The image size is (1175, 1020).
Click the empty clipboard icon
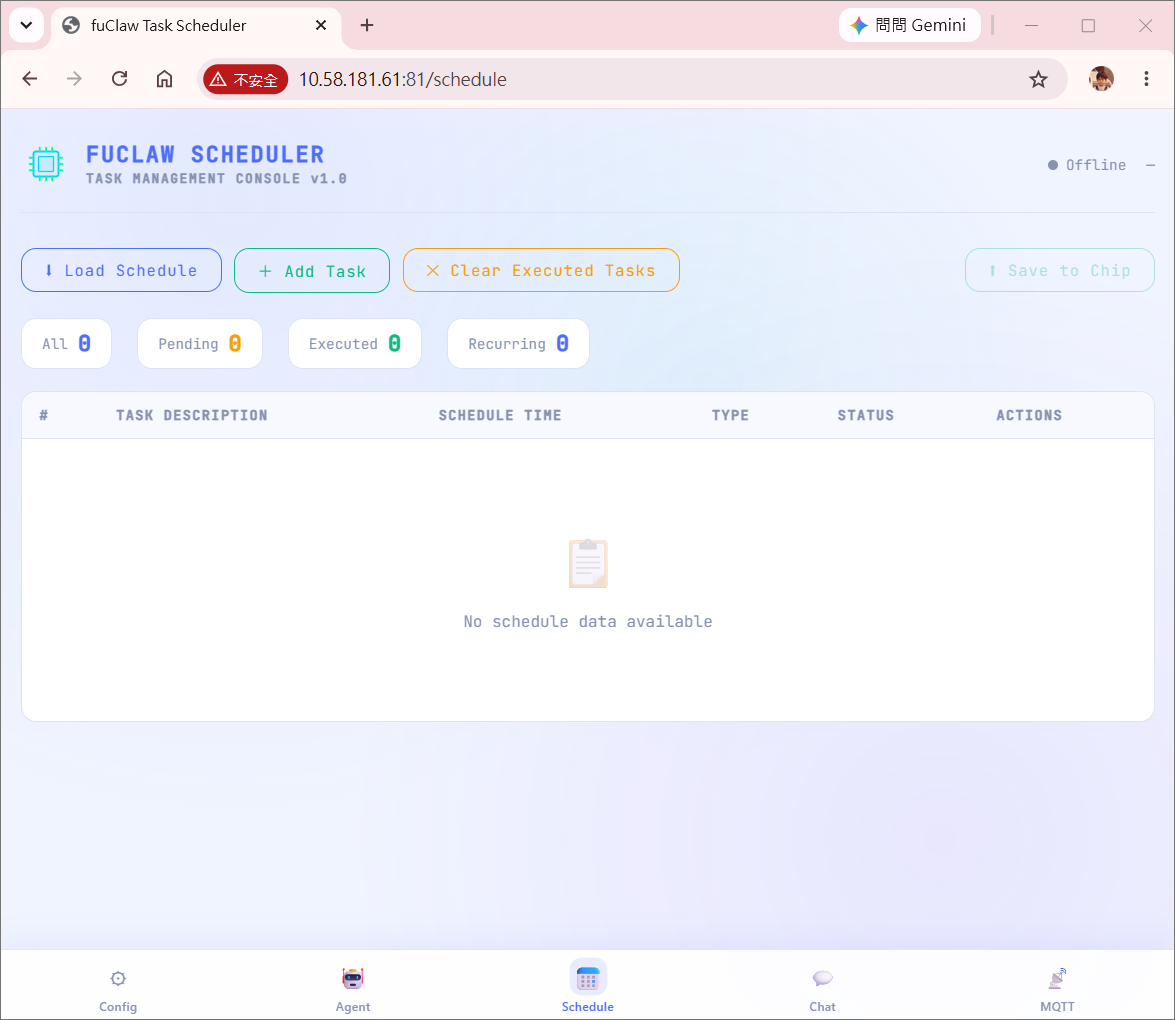(x=588, y=564)
